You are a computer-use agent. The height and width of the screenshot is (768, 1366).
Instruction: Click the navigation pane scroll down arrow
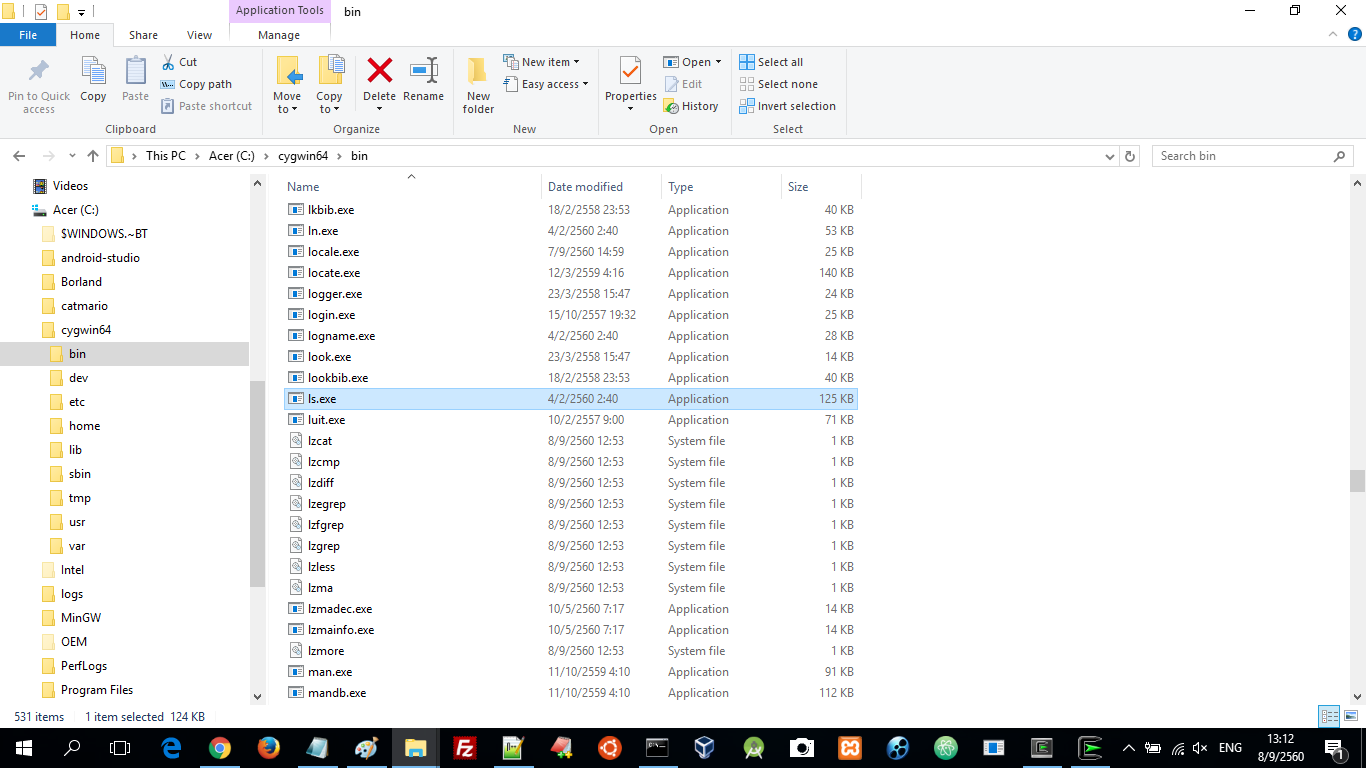pyautogui.click(x=257, y=696)
